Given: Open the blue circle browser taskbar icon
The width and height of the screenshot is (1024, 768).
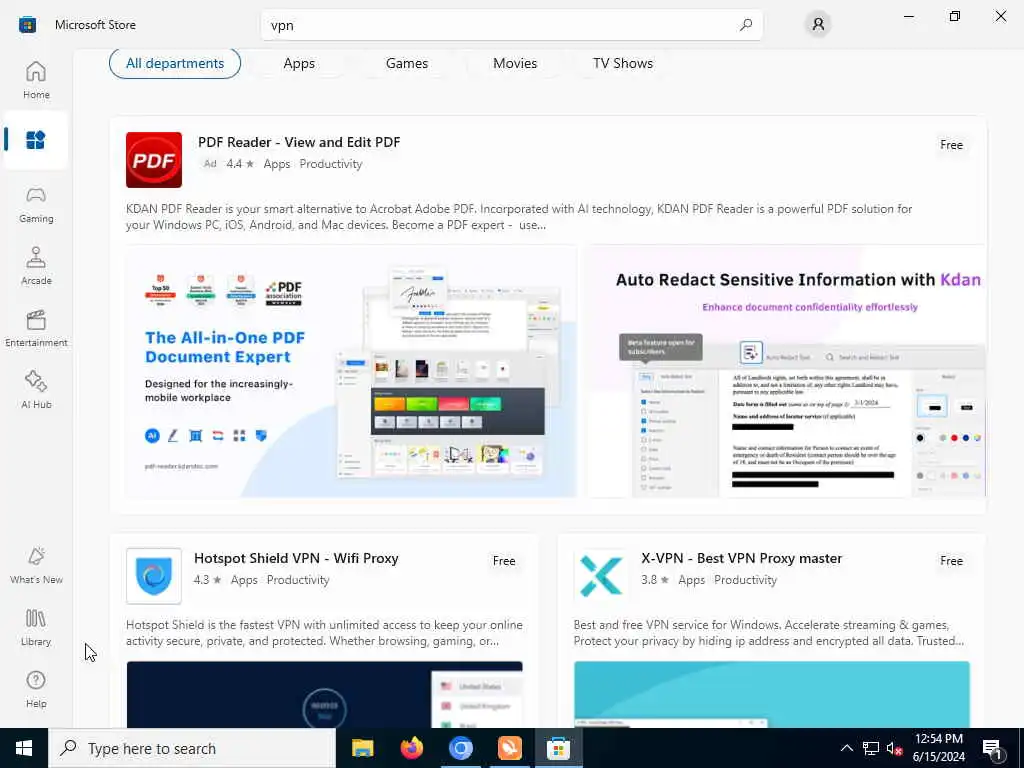Looking at the screenshot, I should [x=460, y=748].
